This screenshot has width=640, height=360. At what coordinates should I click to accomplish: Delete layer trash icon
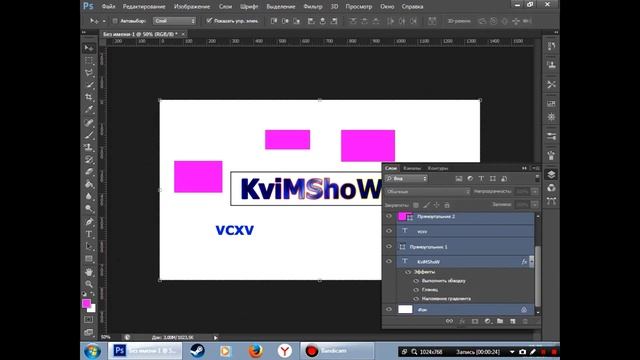[x=525, y=321]
